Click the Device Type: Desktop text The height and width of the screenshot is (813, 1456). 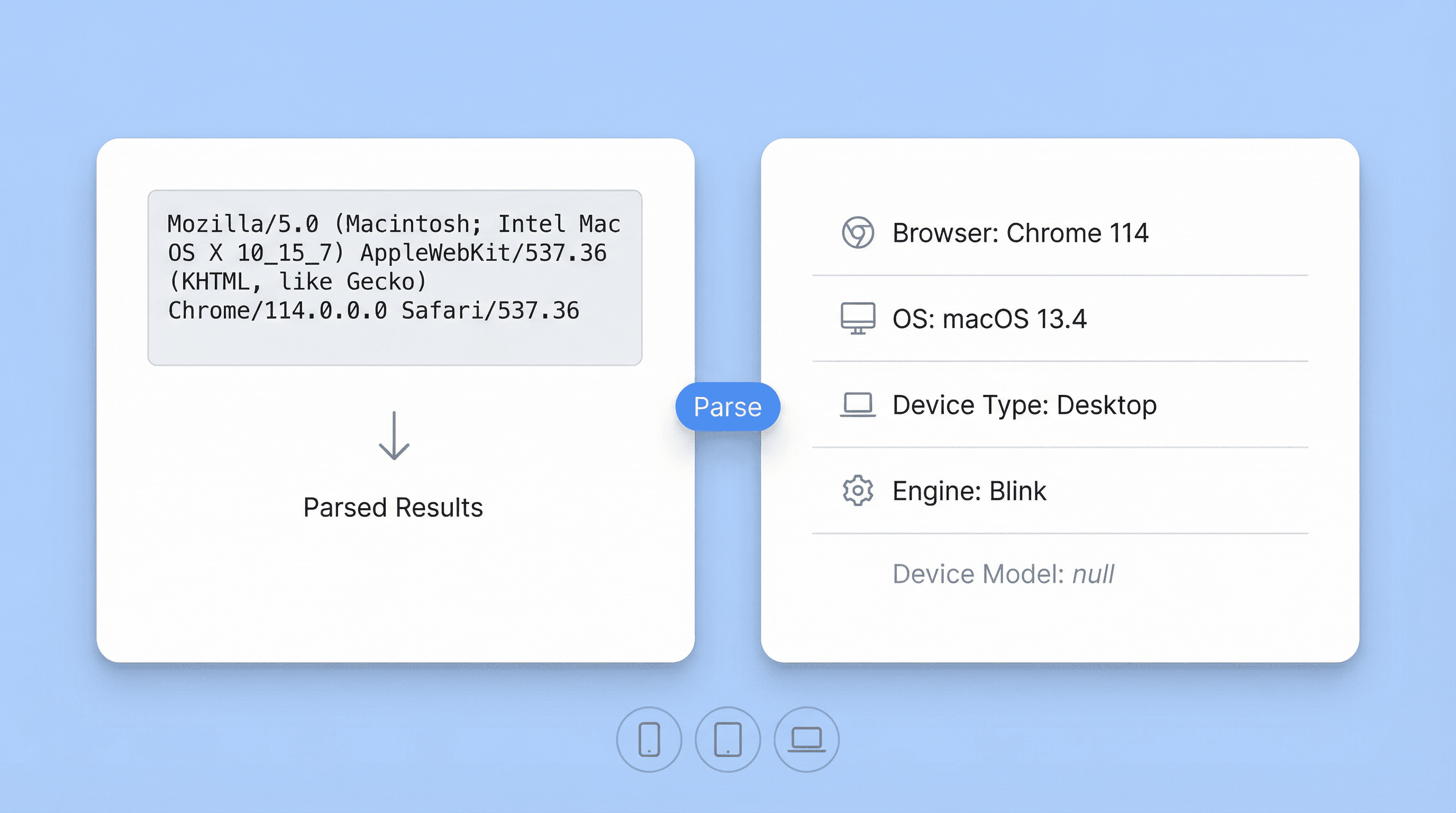pos(1024,405)
